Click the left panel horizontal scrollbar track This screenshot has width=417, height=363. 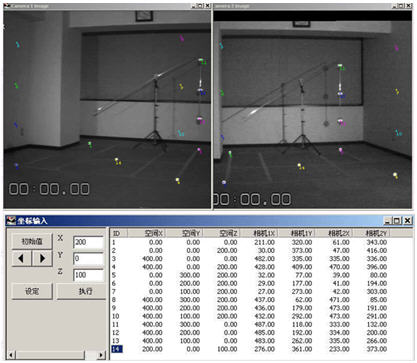coord(57,355)
